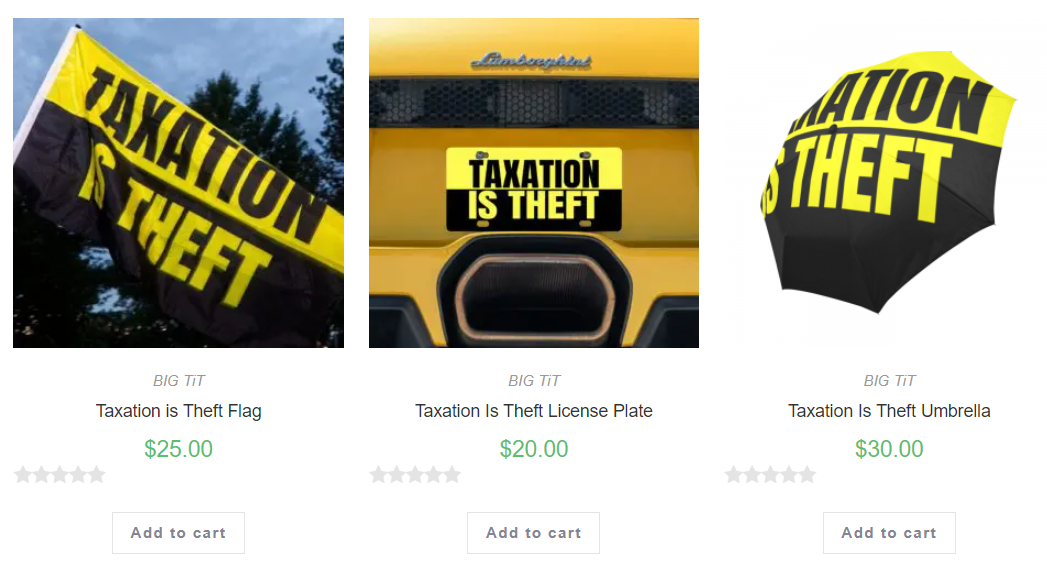Click the $30.00 Umbrella price
Screen dimensions: 1047x563
889,449
